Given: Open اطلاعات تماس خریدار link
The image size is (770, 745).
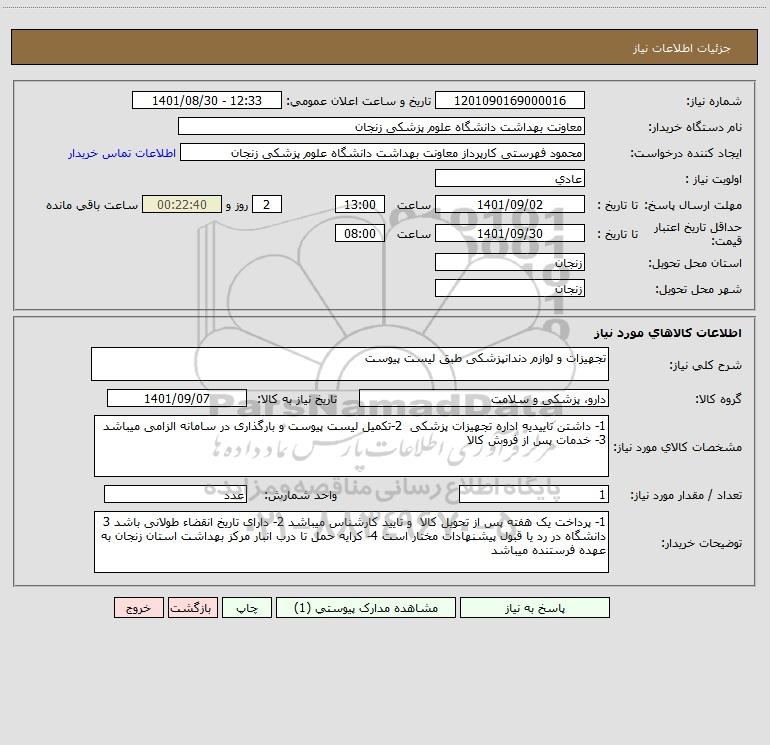Looking at the screenshot, I should coord(122,153).
